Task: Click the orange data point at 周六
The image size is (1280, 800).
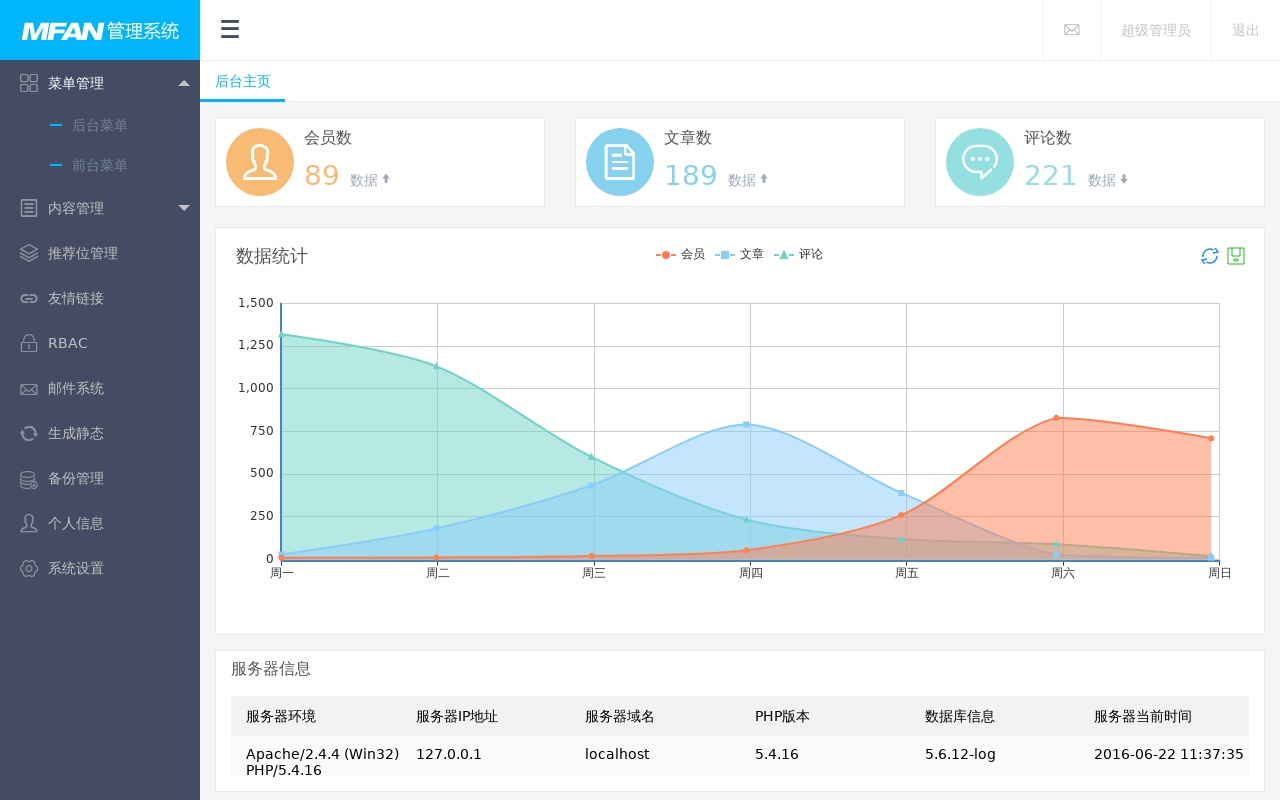Action: point(1056,418)
